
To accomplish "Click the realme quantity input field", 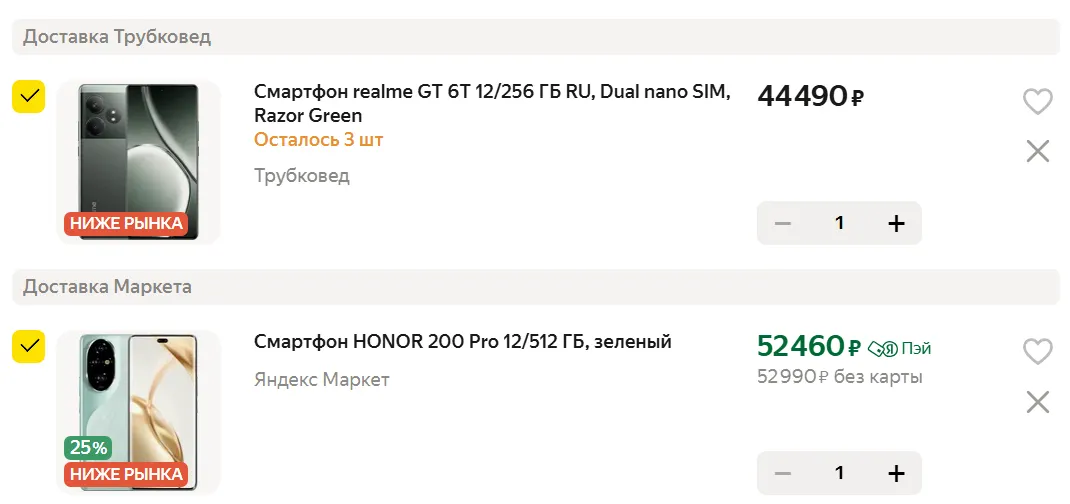I will 839,223.
